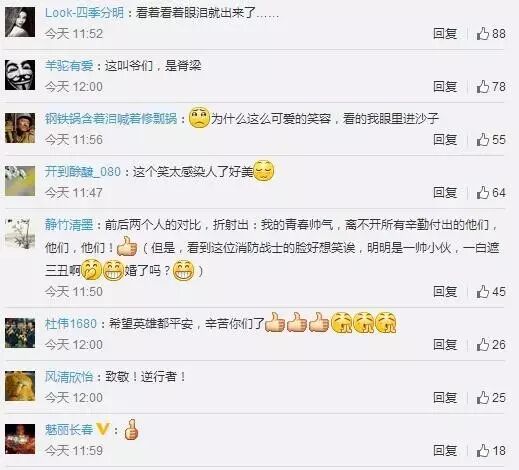
Task: Click 回复 on 魅丽长春's comment
Action: tap(445, 450)
